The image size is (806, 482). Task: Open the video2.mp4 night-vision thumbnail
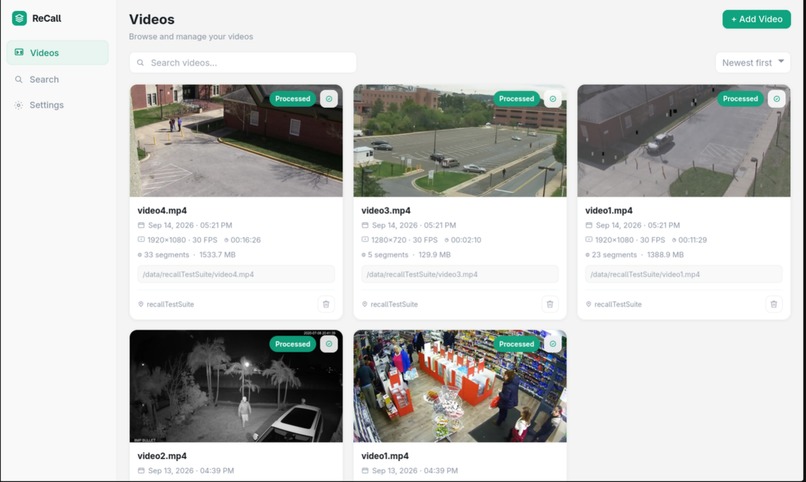pos(236,386)
